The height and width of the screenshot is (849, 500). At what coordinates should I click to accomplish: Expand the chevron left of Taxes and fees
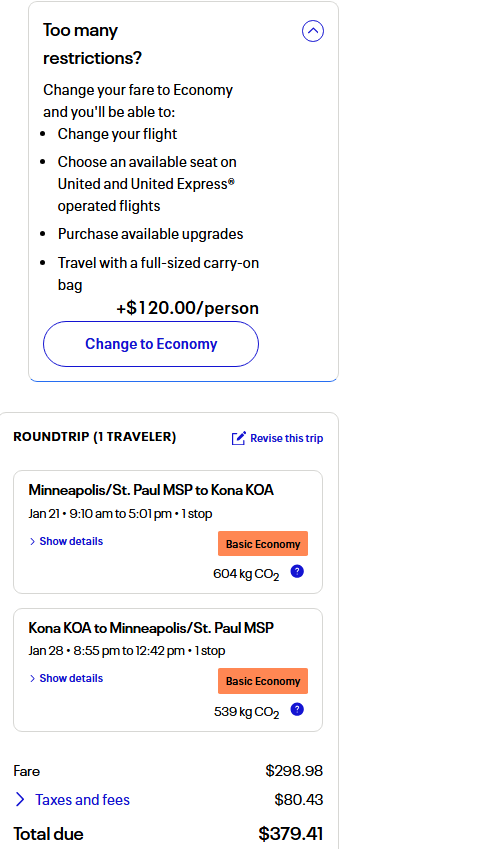(x=20, y=800)
